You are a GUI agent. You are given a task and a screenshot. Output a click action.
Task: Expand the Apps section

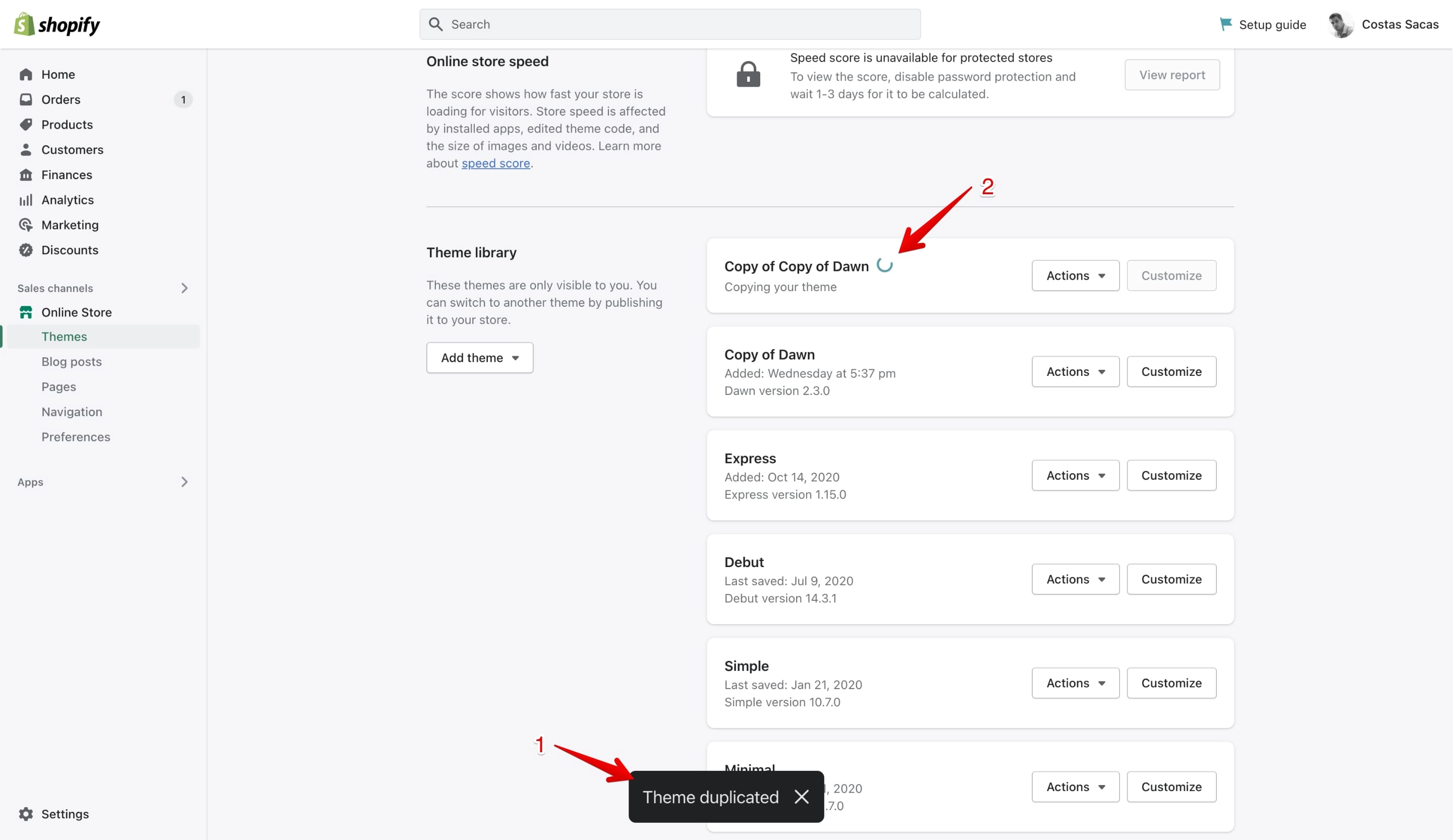tap(184, 481)
